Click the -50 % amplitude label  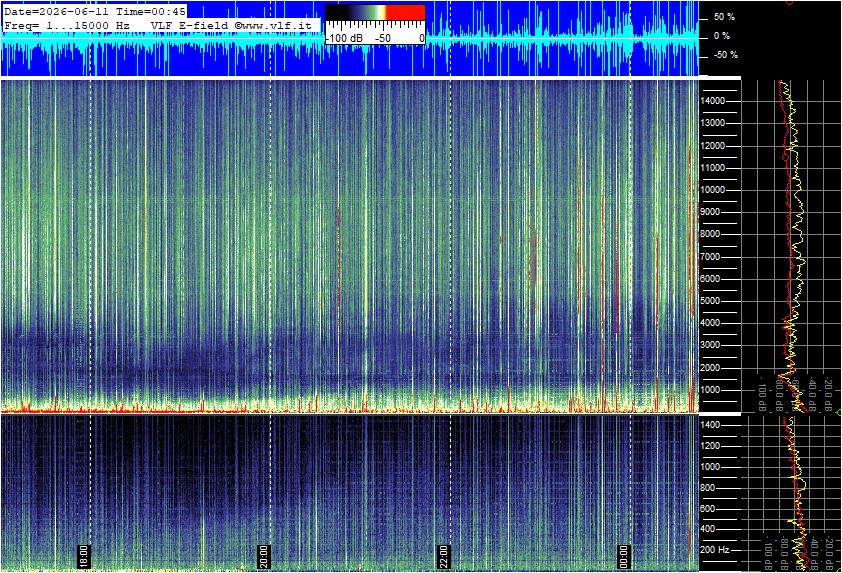[725, 55]
